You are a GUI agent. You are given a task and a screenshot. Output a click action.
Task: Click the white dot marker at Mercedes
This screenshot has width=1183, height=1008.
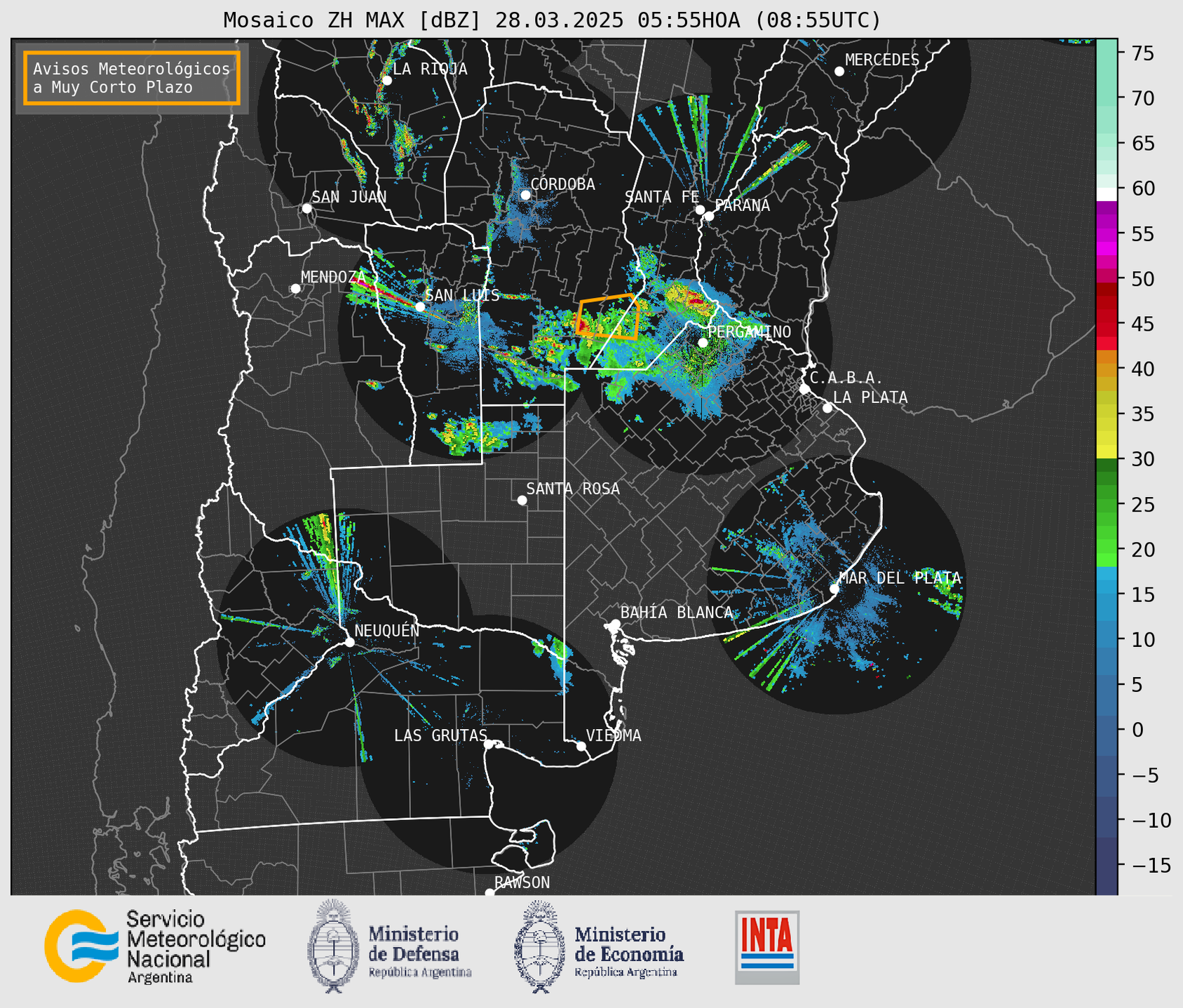[839, 71]
